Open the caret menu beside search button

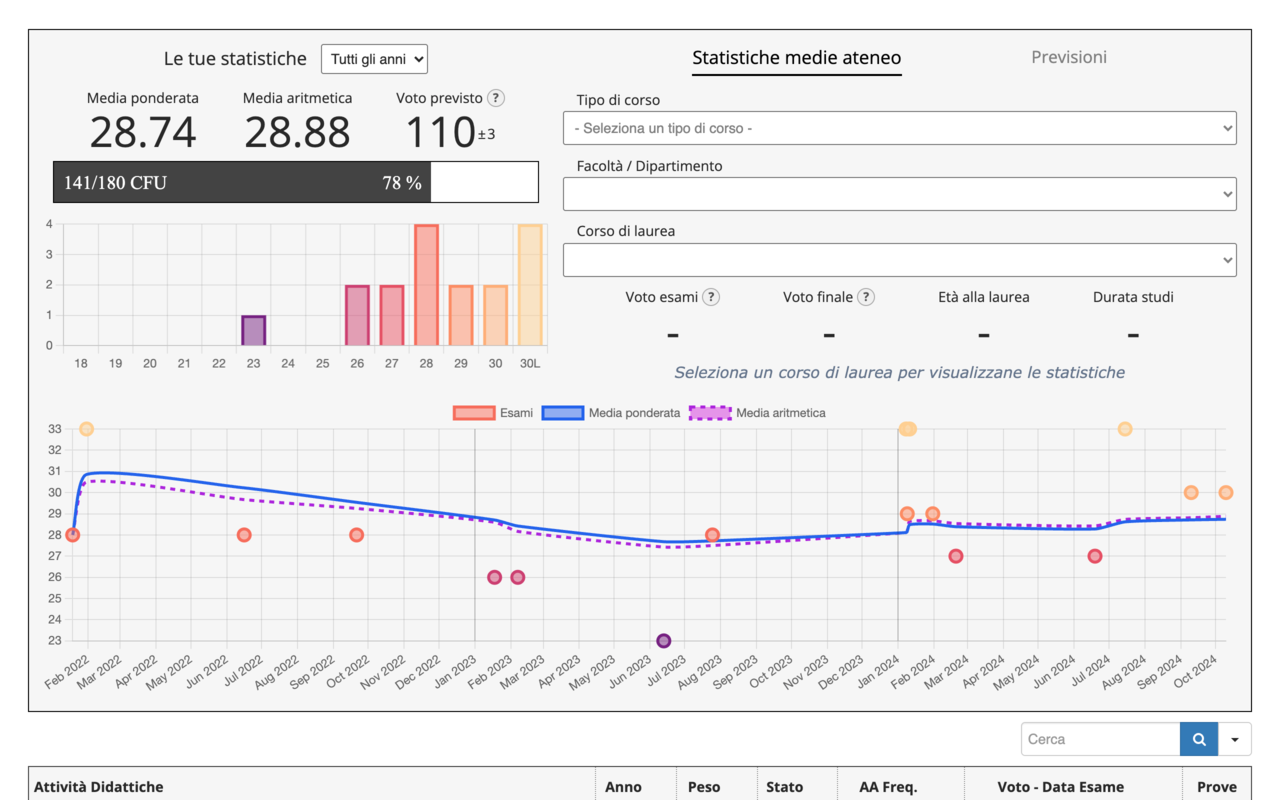point(1235,739)
